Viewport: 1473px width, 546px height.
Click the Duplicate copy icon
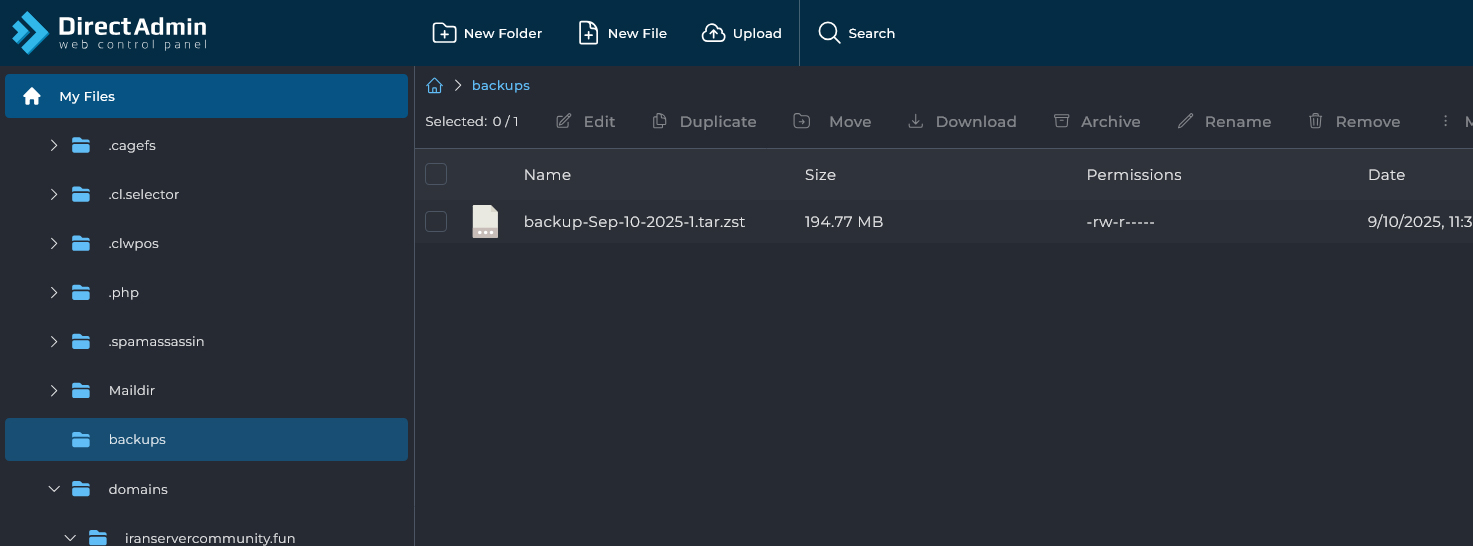point(659,121)
